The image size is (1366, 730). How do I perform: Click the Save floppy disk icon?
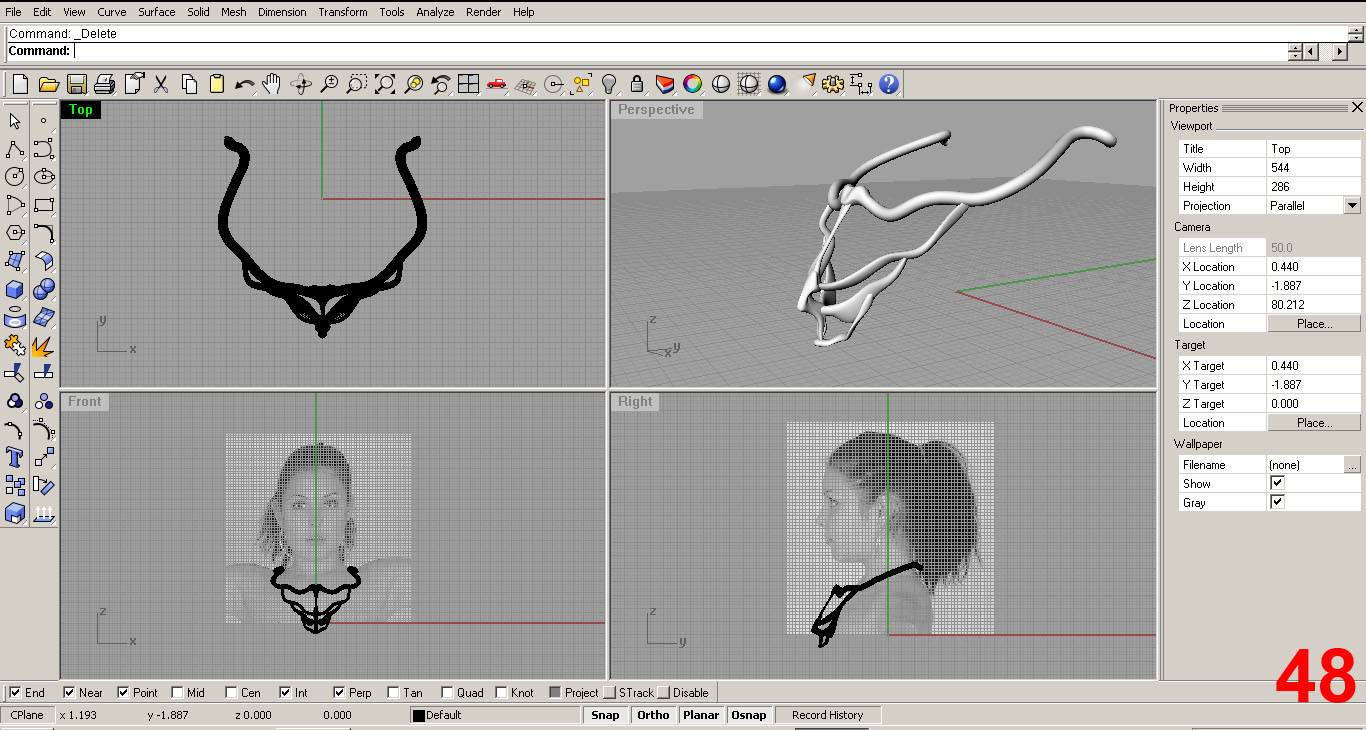click(76, 85)
